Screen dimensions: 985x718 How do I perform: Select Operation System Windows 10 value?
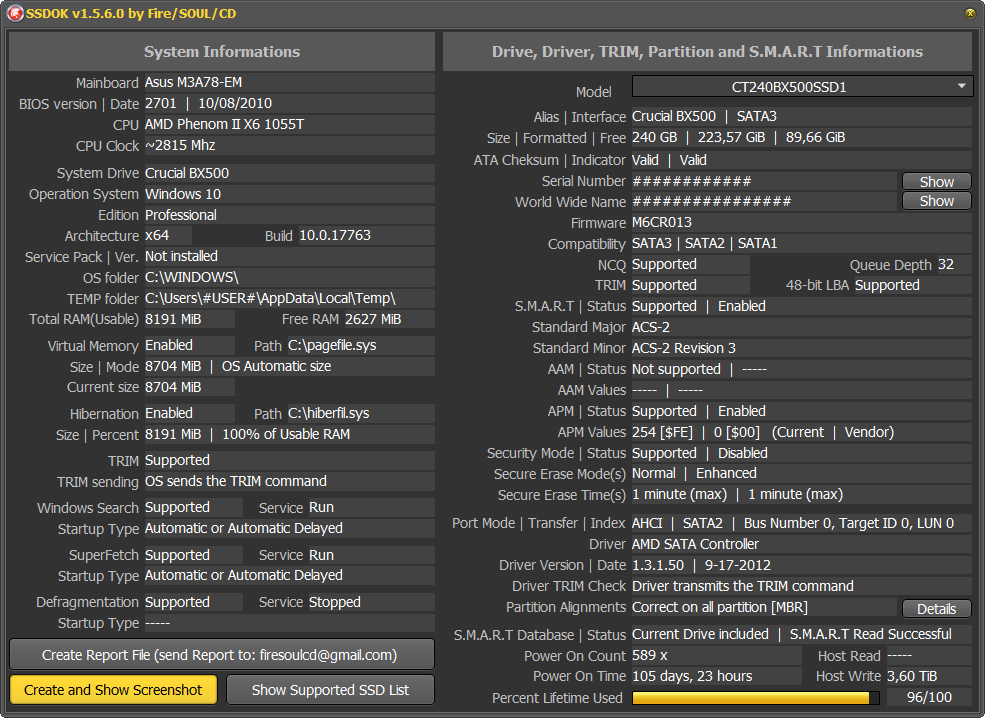pyautogui.click(x=290, y=194)
